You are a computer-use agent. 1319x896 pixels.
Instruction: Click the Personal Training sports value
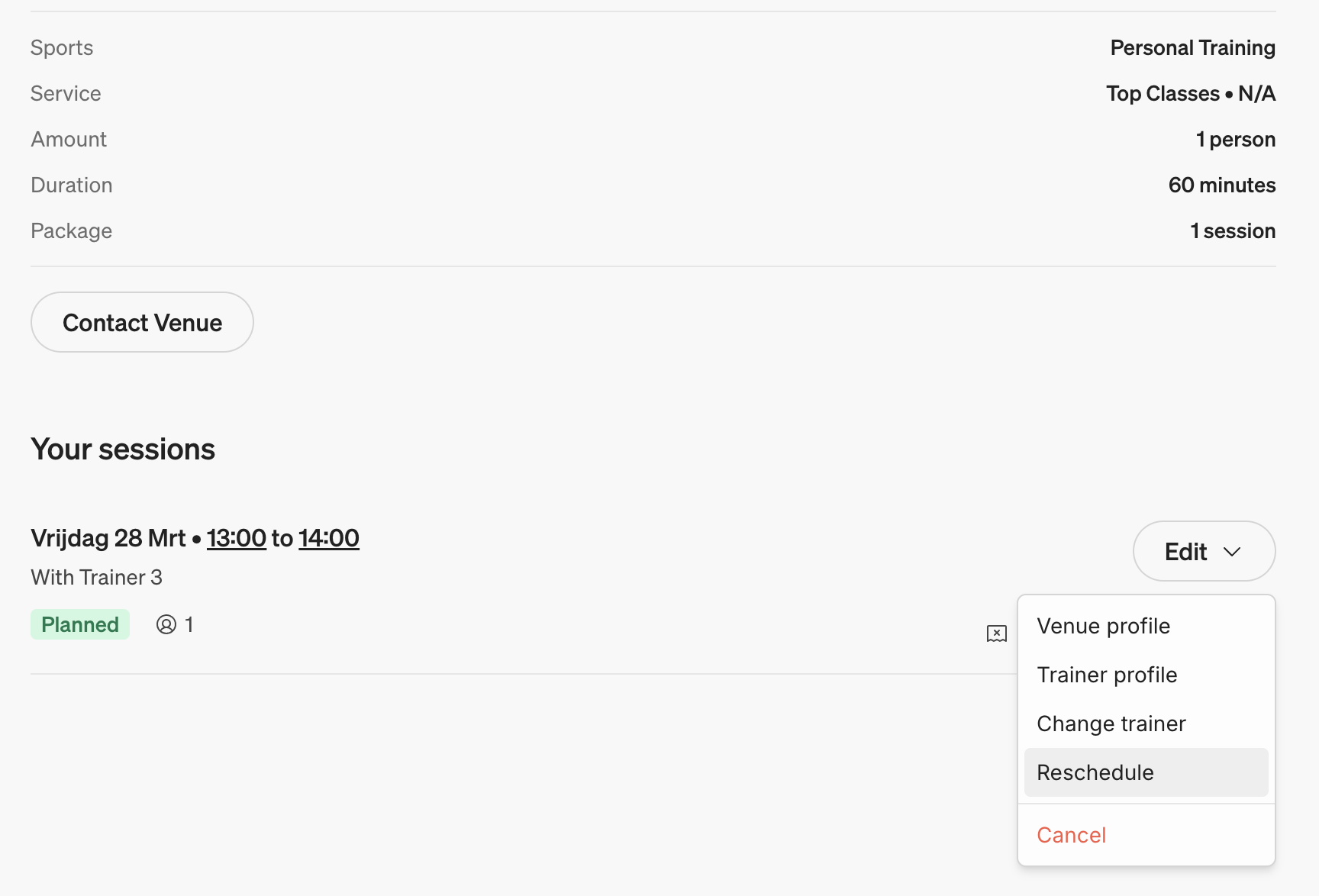tap(1192, 47)
